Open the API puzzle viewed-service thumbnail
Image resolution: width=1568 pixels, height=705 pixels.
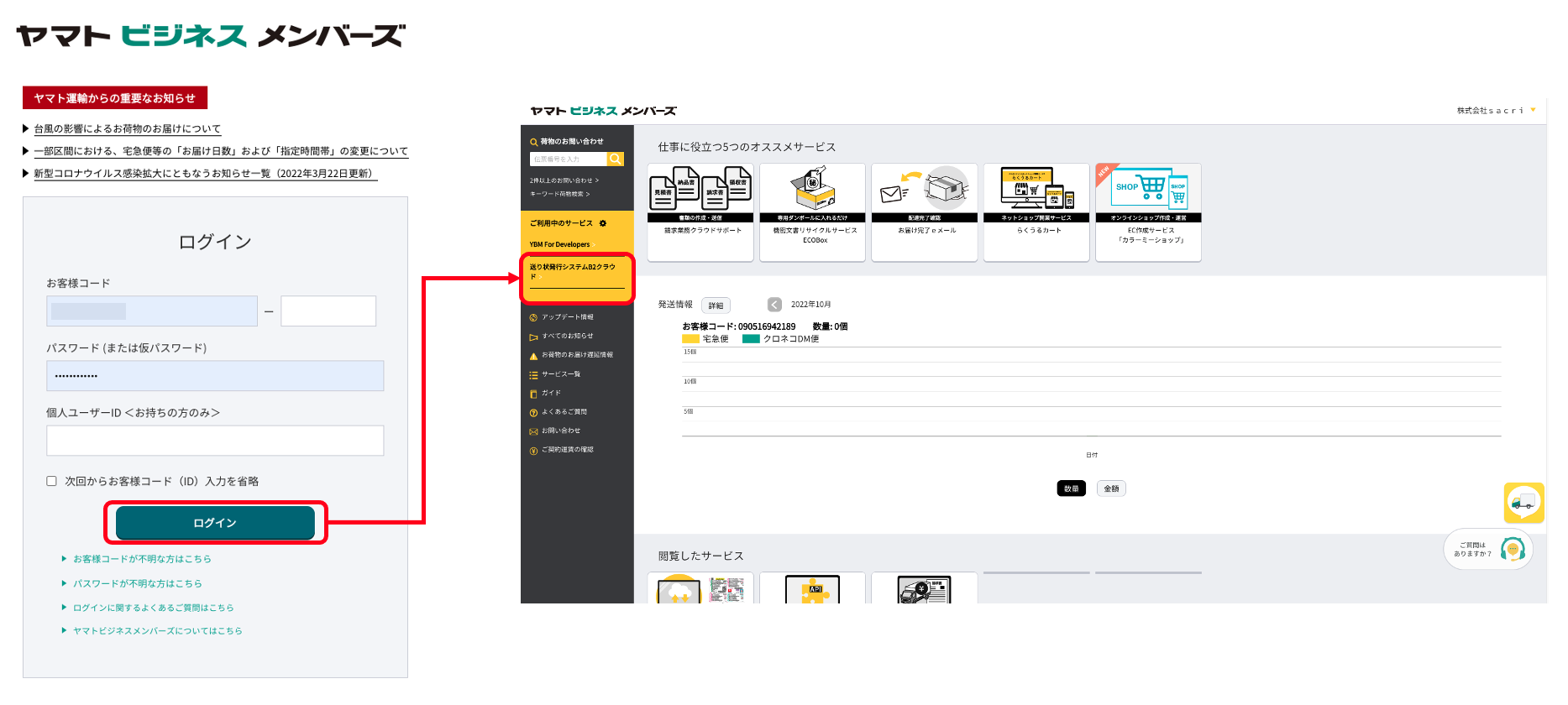coord(812,587)
